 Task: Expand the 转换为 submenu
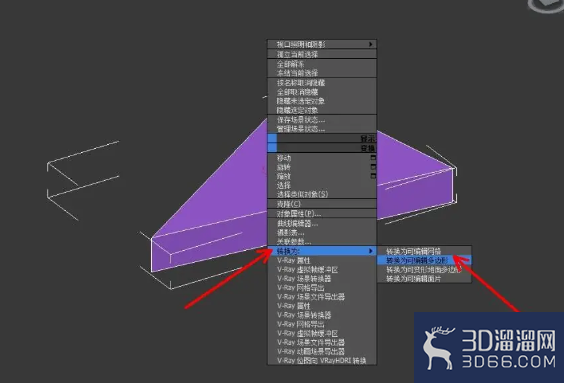pos(322,251)
